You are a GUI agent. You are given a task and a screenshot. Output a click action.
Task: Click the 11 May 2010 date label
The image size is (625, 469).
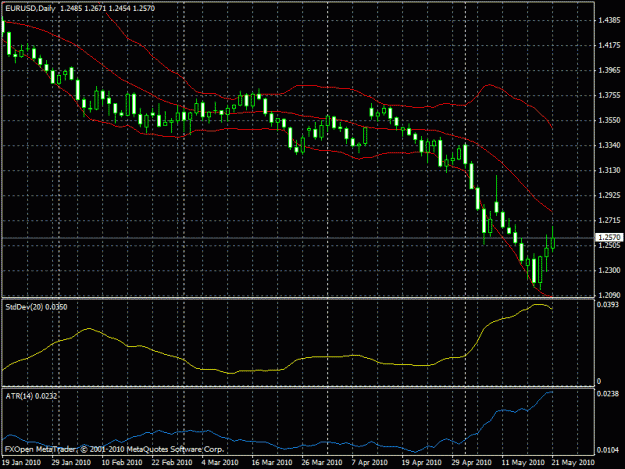click(523, 463)
